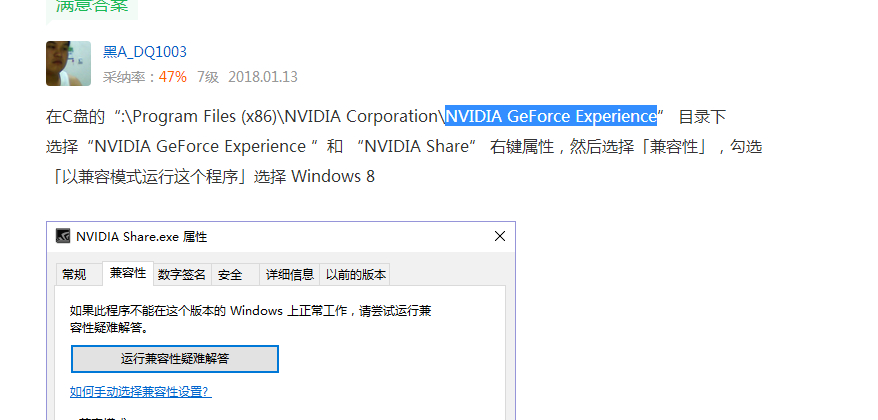
Task: Close the NVIDIA Share.exe properties dialog
Action: coord(500,236)
